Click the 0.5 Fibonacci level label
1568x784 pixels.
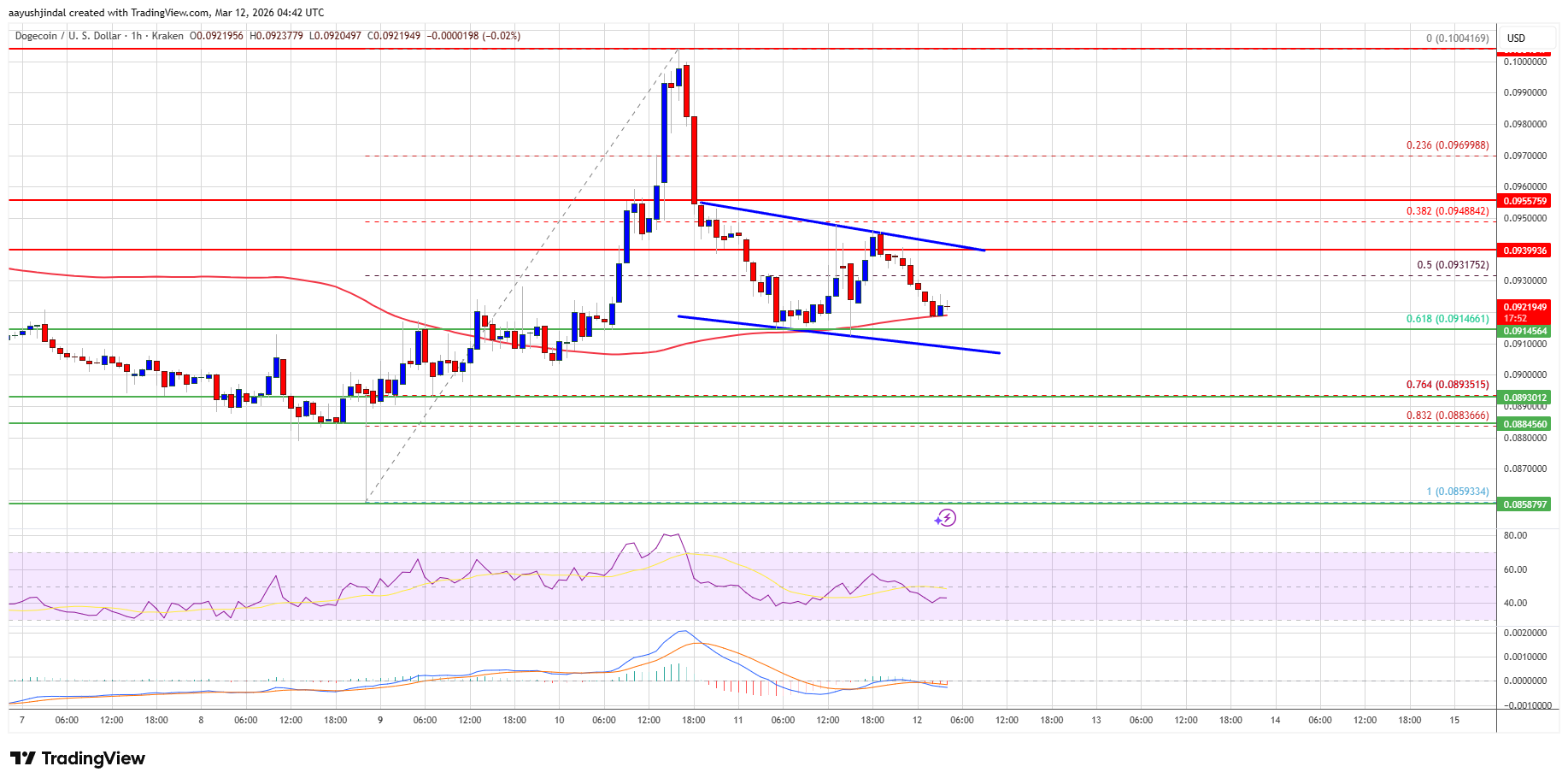(x=1453, y=265)
